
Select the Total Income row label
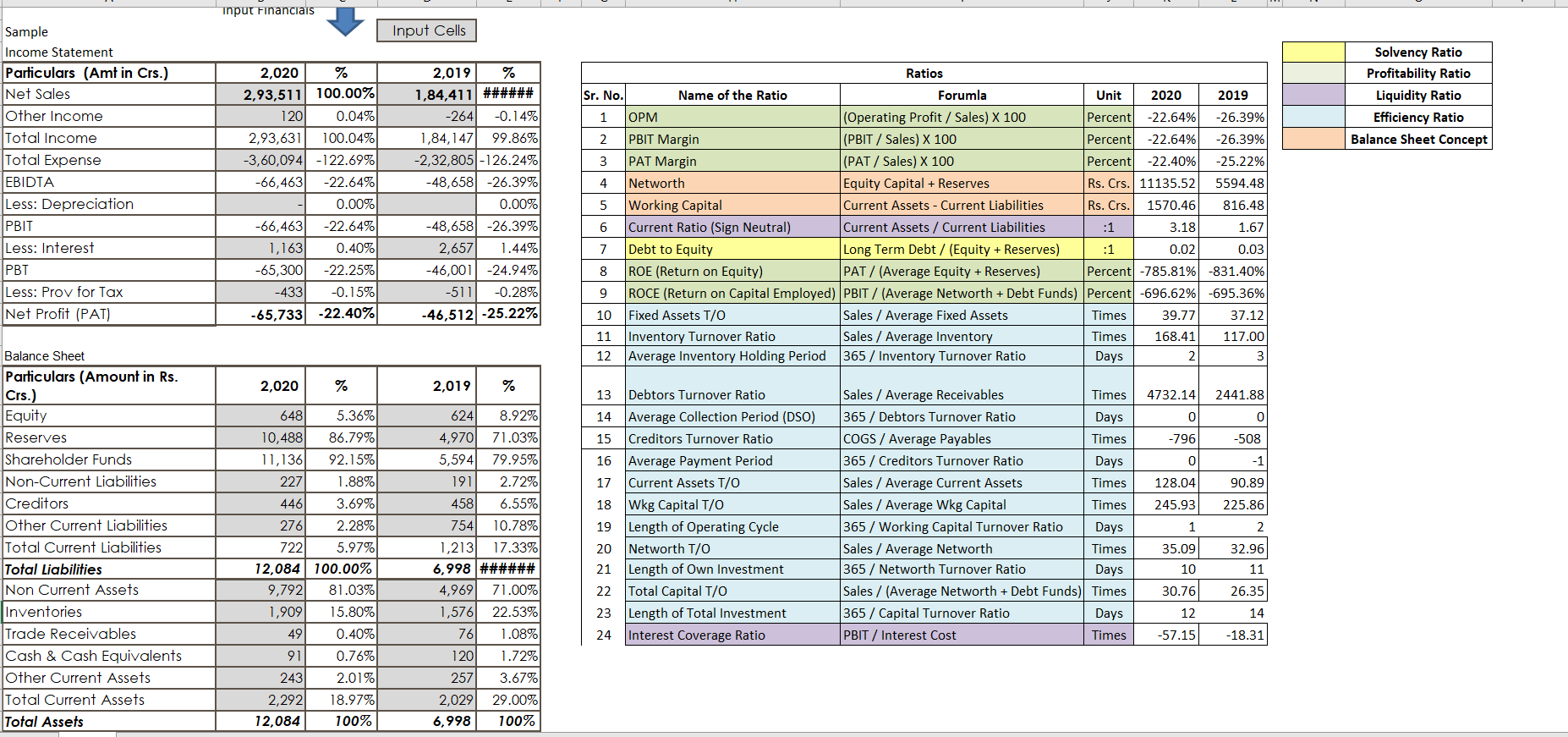click(x=109, y=138)
